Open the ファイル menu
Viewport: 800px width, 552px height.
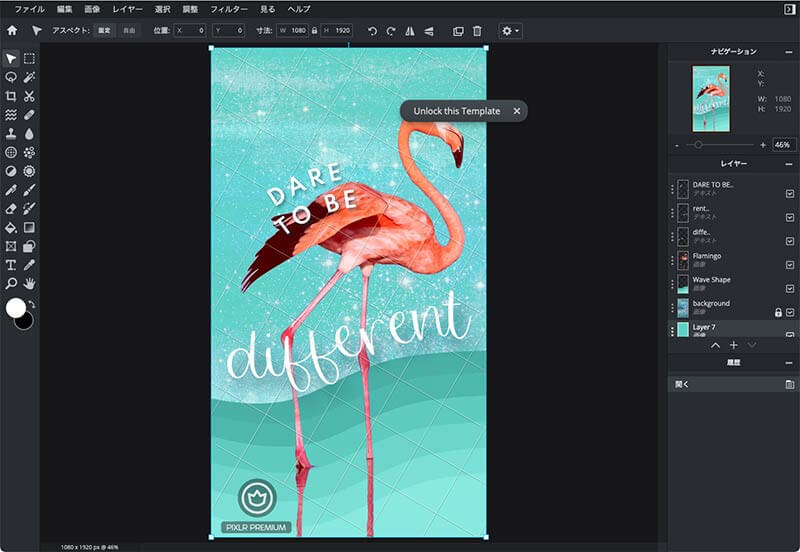[30, 9]
